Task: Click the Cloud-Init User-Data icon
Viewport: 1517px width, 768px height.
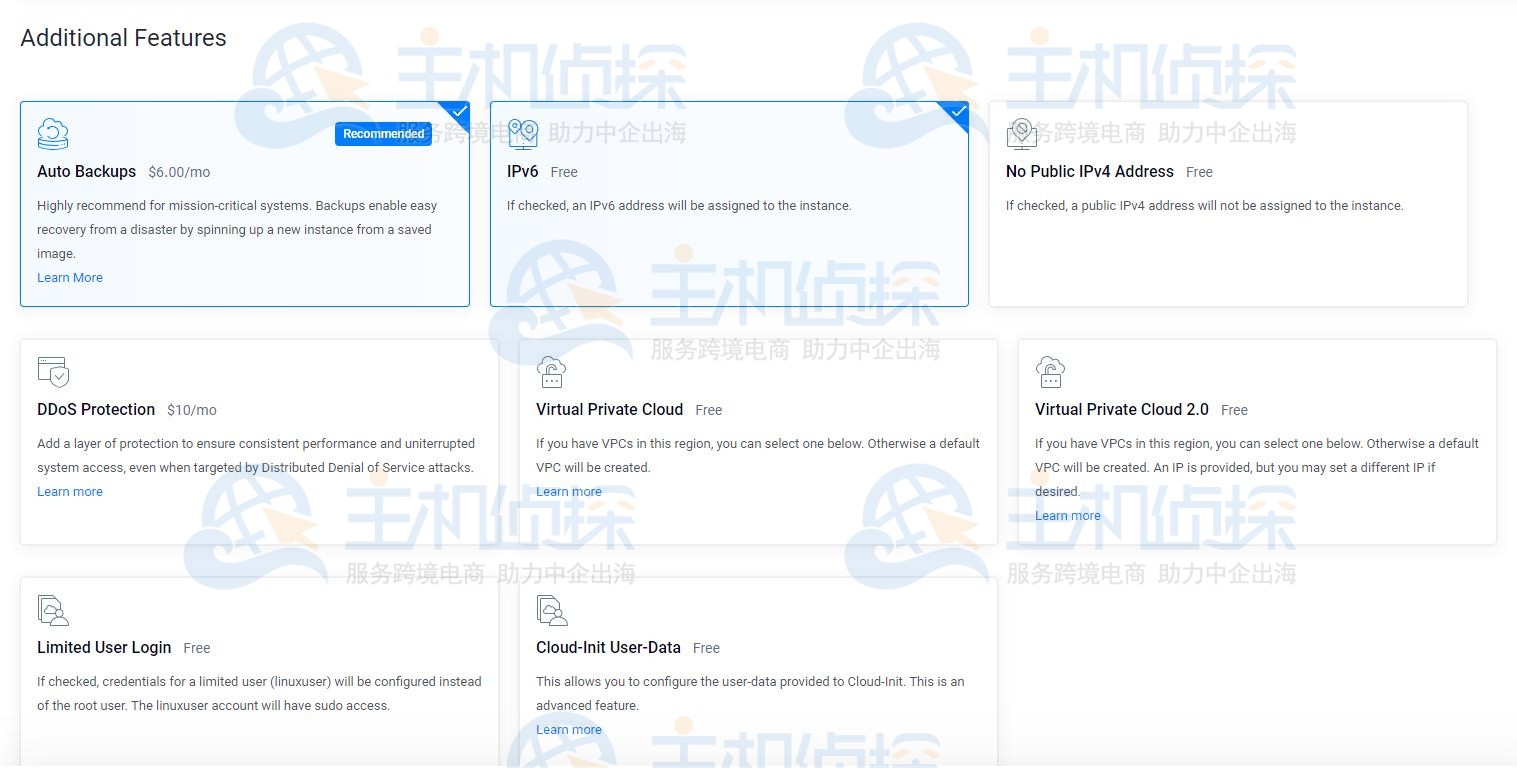Action: click(551, 609)
